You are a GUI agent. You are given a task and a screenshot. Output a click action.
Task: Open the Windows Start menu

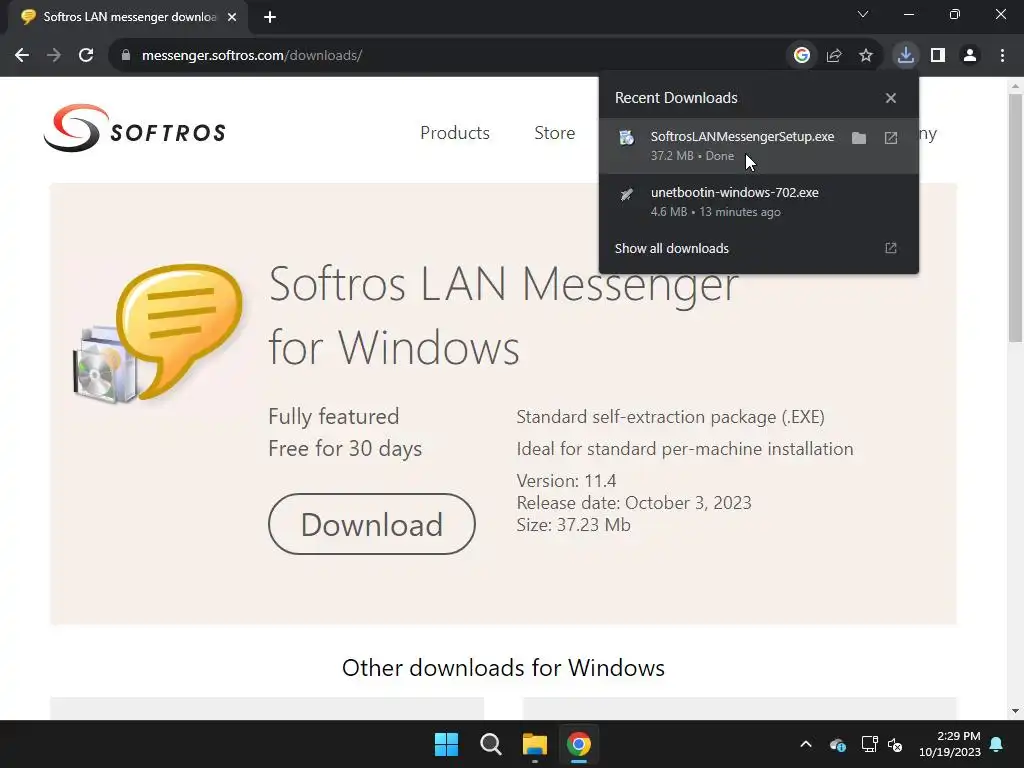[x=447, y=744]
